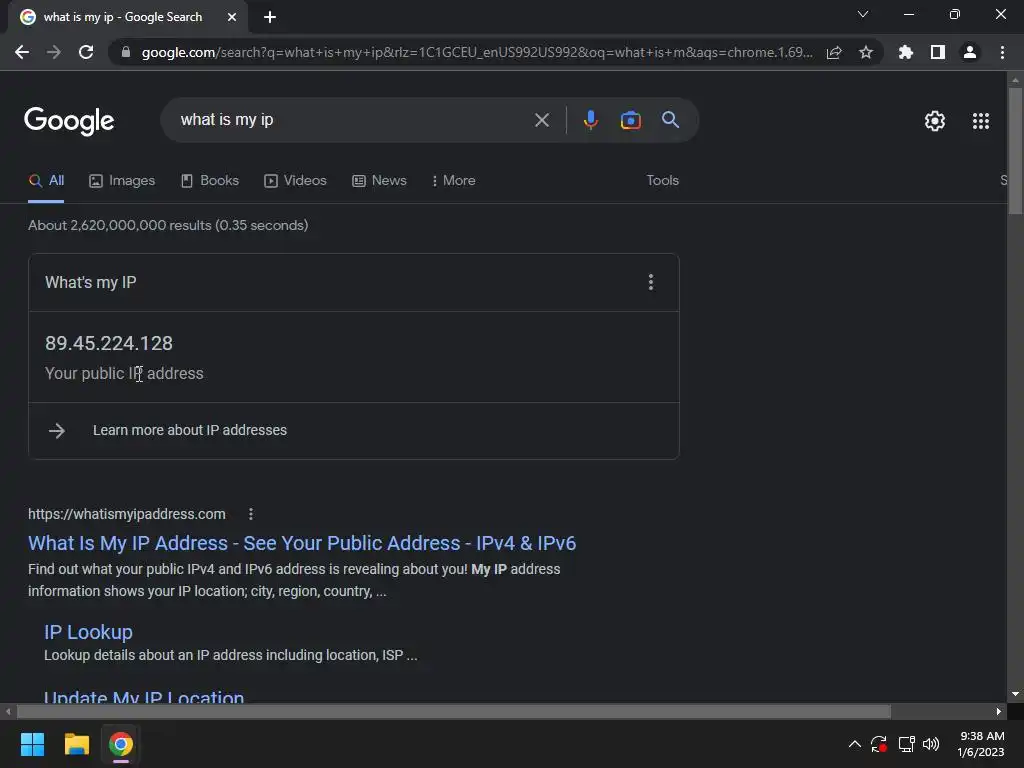Viewport: 1024px width, 768px height.
Task: Click Learn more about IP addresses
Action: point(189,430)
